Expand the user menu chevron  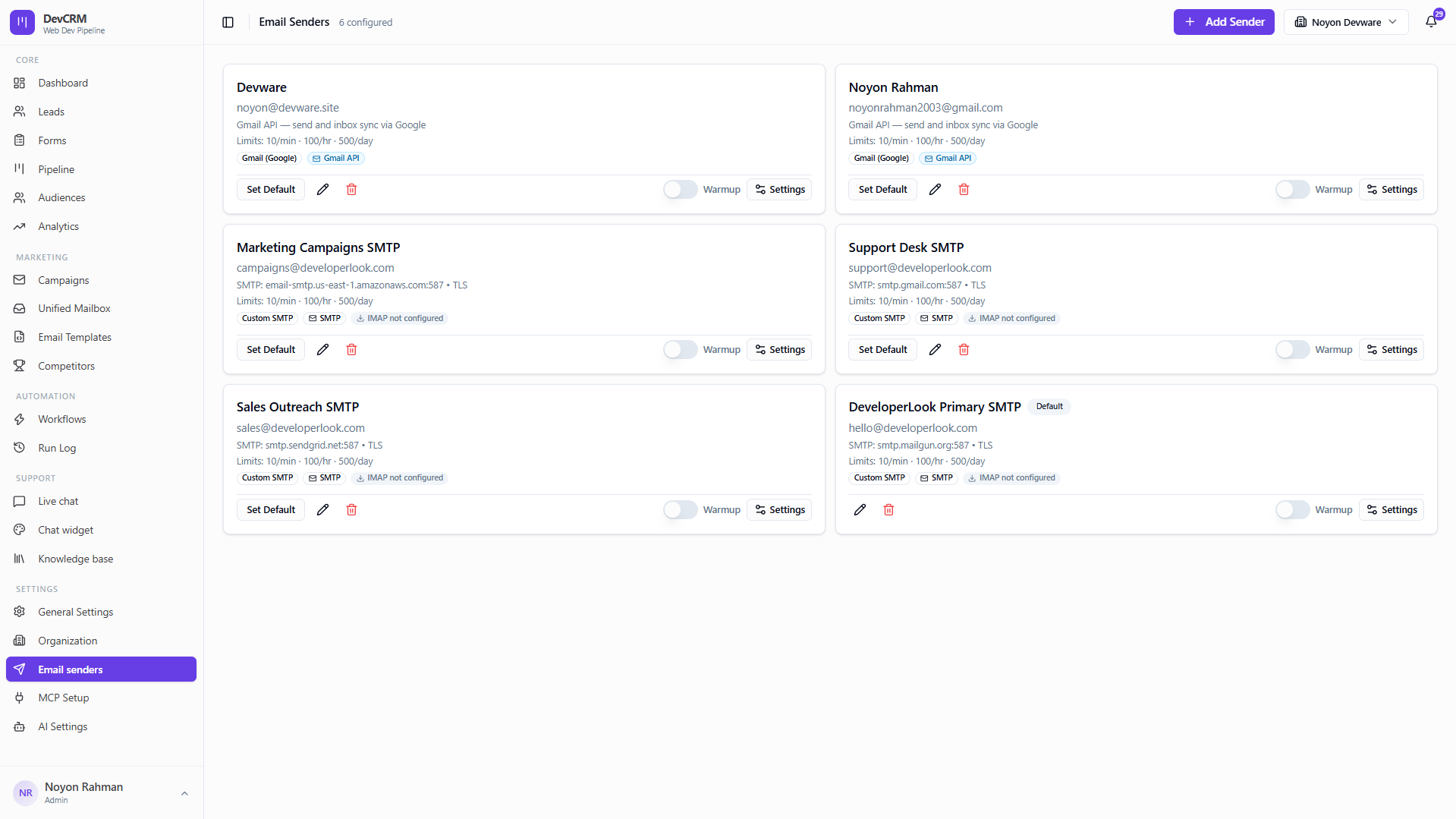[x=184, y=793]
